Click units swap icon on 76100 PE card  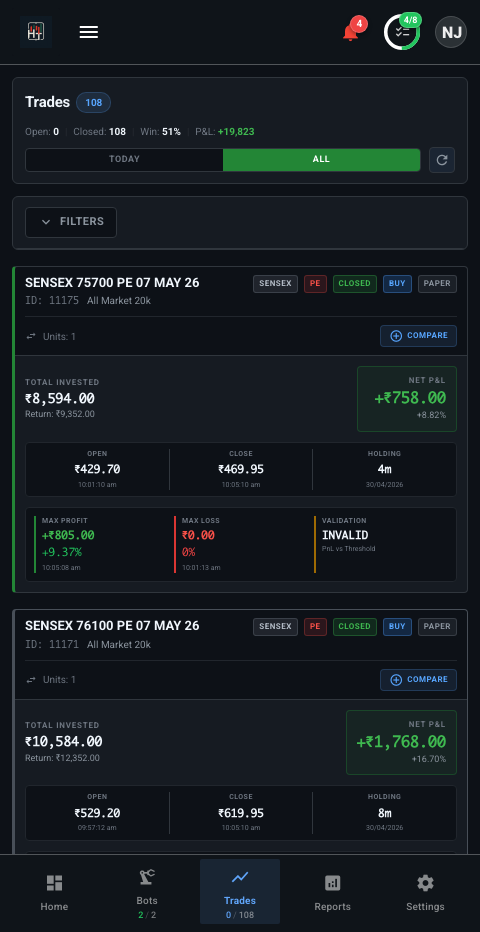coord(31,679)
